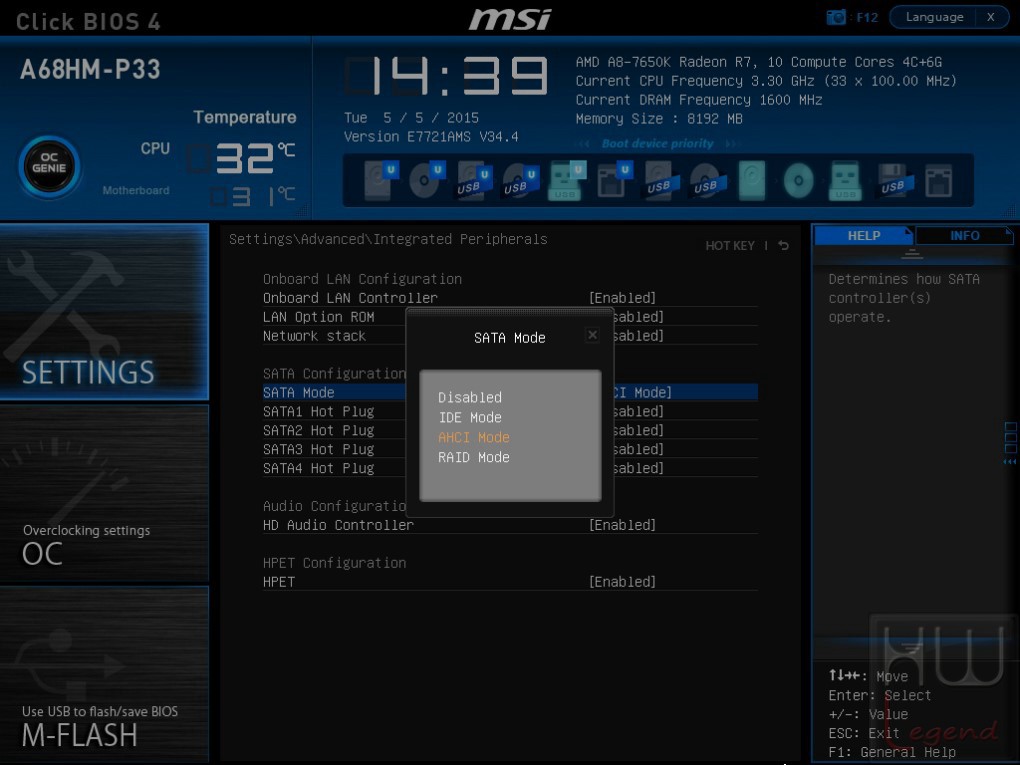Screen dimensions: 1020x765
Task: Select the HD Audio Controller label
Action: [338, 525]
